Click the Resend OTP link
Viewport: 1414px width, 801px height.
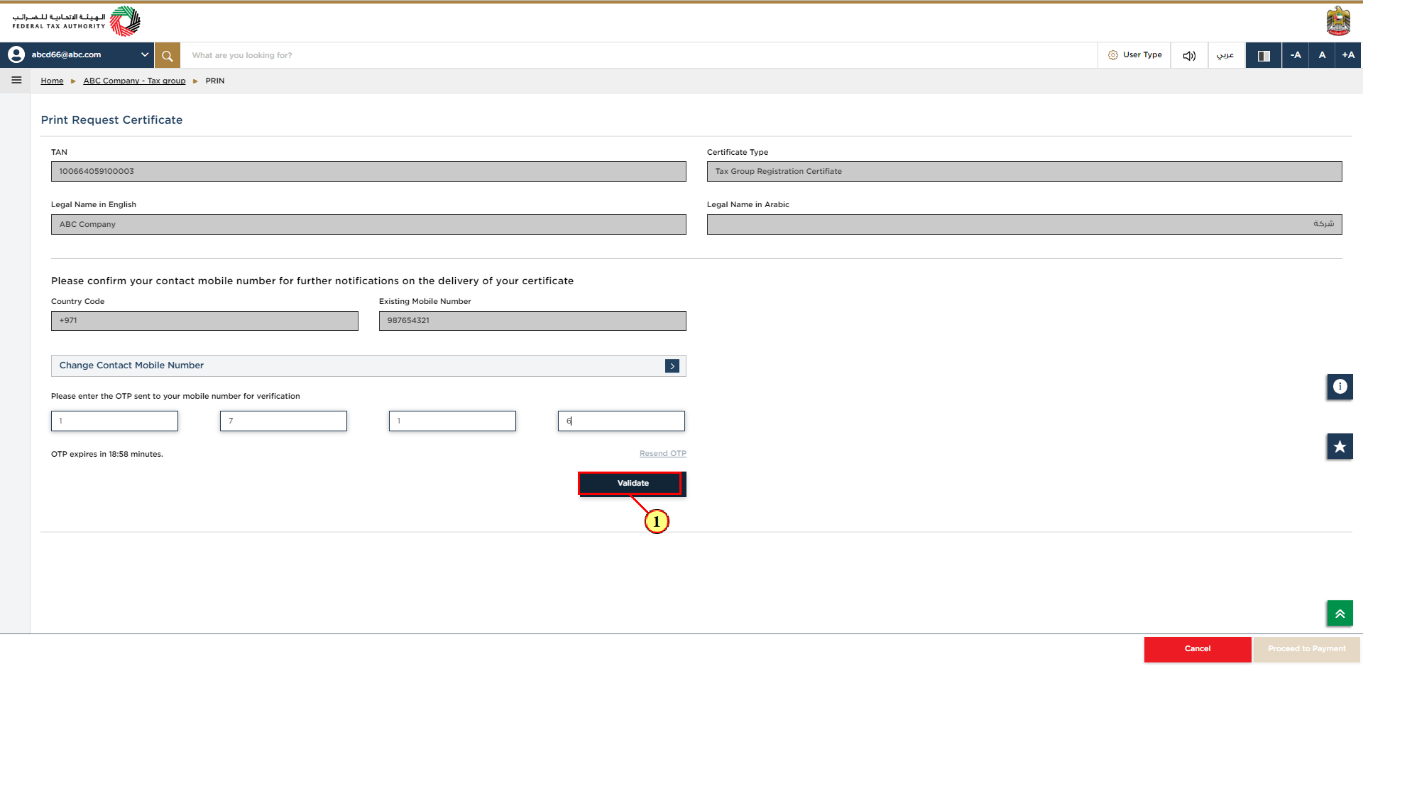tap(663, 454)
